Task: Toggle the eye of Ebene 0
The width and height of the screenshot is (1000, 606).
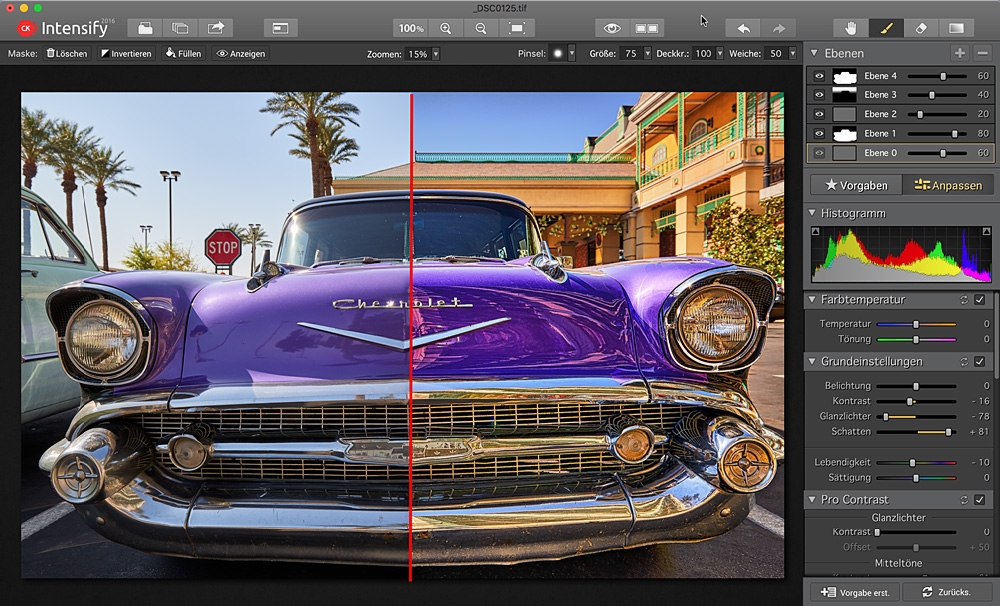Action: [819, 153]
